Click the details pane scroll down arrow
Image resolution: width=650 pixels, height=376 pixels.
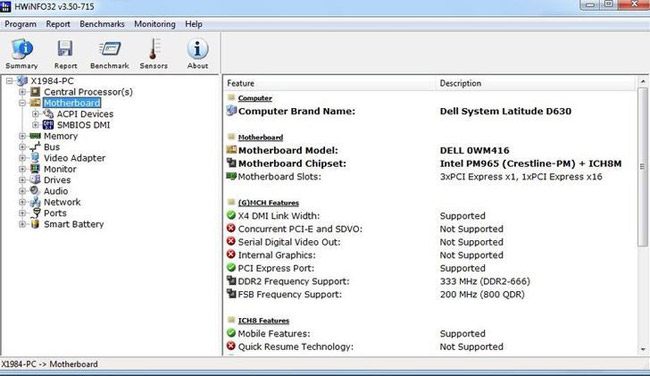click(x=643, y=349)
